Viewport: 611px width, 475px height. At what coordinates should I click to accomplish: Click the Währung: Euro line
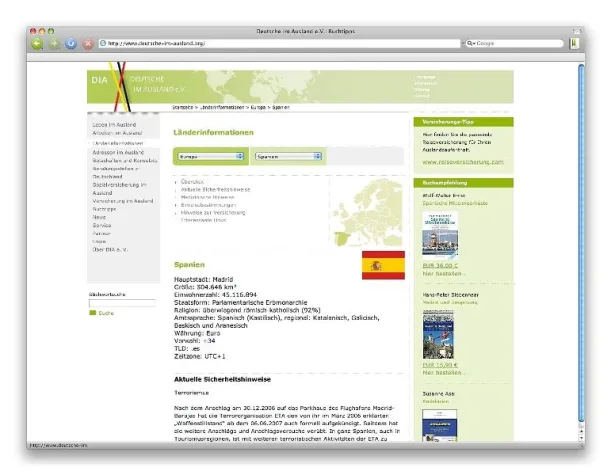point(197,333)
